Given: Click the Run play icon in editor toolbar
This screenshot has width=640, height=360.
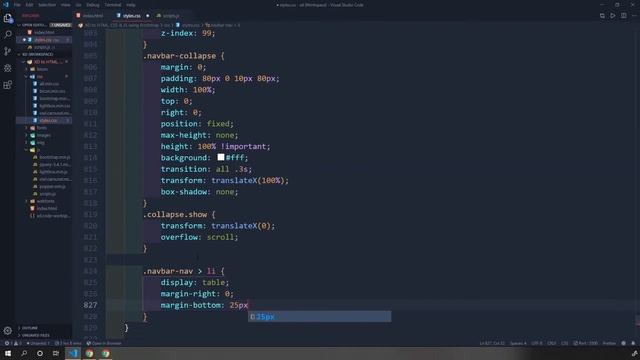Looking at the screenshot, I should click(x=613, y=16).
